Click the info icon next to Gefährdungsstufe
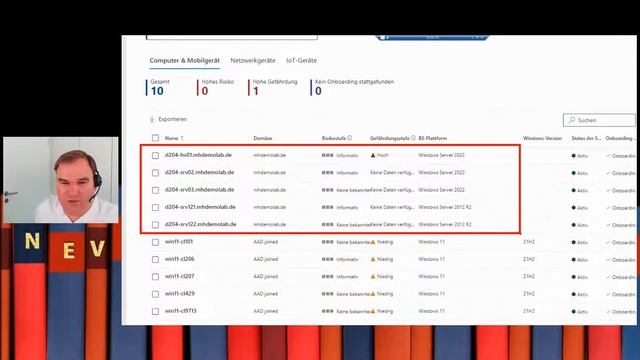Image resolution: width=640 pixels, height=360 pixels. 413,138
